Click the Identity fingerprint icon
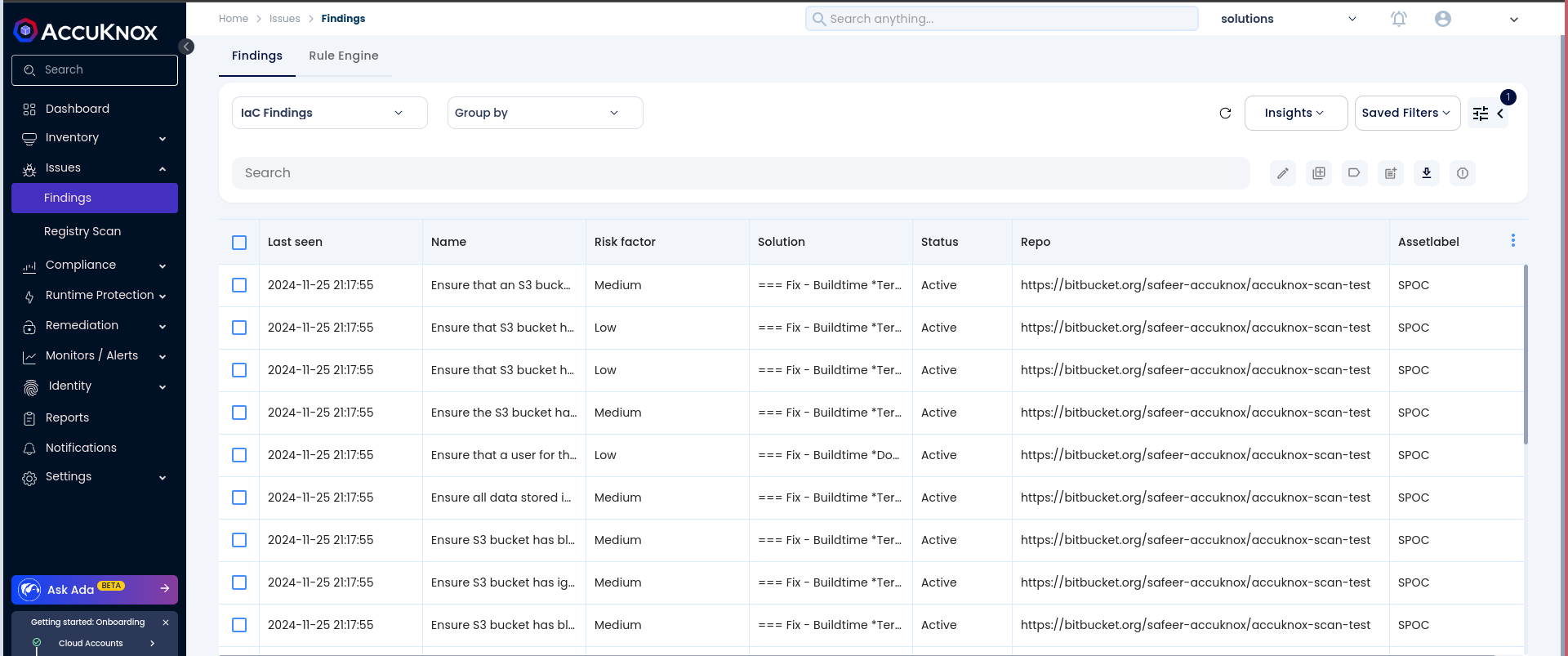Image resolution: width=1568 pixels, height=656 pixels. point(31,387)
